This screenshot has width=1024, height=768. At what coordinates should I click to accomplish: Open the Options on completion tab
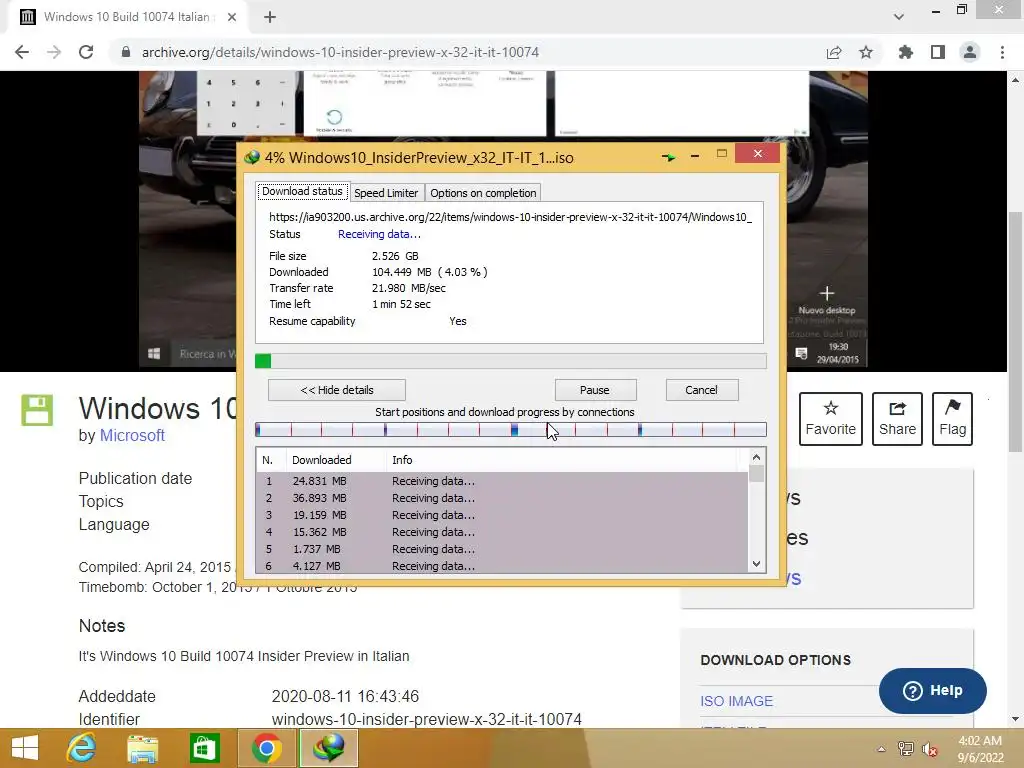[x=483, y=193]
